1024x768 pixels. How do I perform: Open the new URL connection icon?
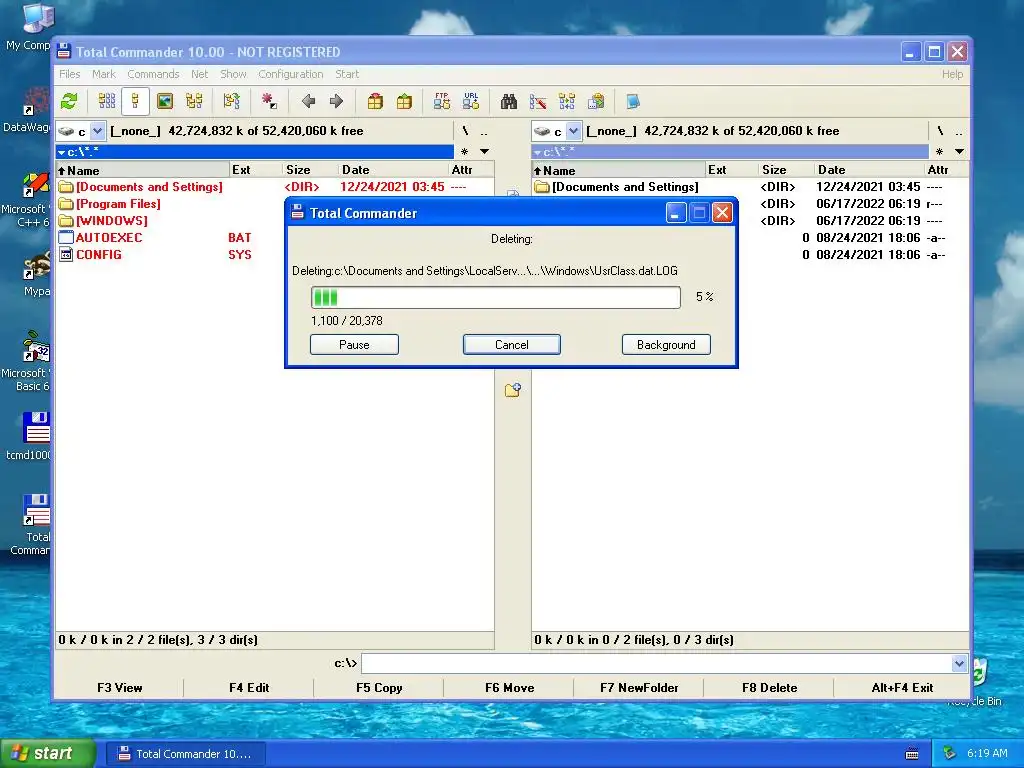pos(471,101)
